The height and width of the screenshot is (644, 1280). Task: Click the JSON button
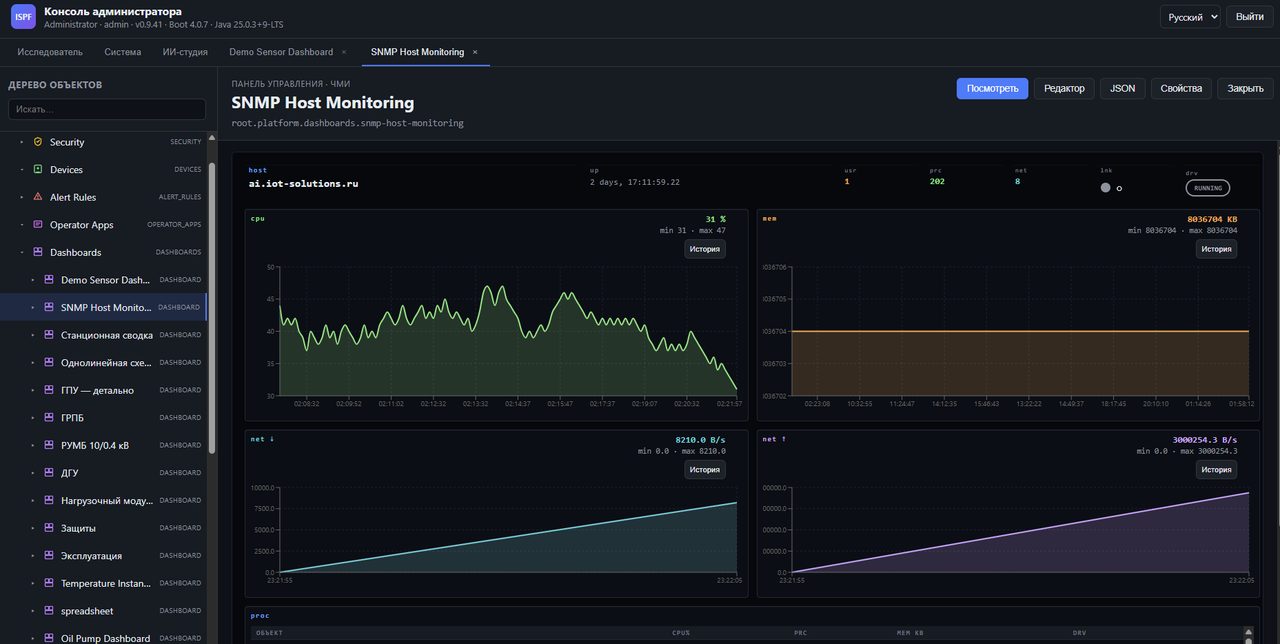tap(1123, 88)
